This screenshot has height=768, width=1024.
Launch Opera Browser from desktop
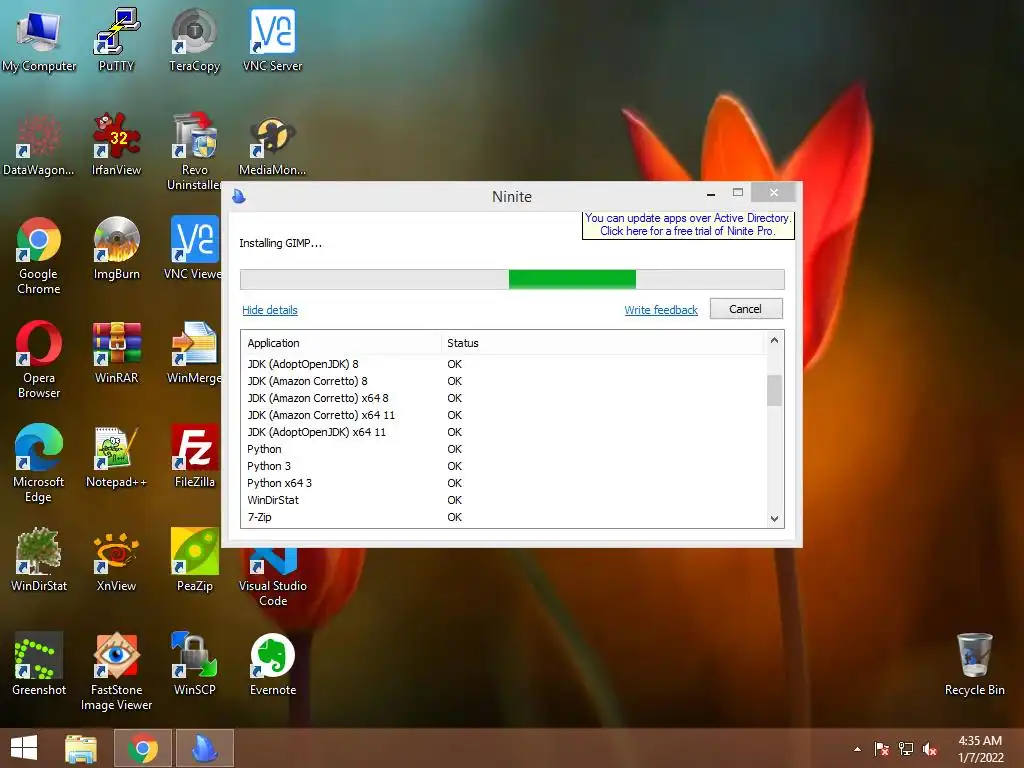click(39, 360)
